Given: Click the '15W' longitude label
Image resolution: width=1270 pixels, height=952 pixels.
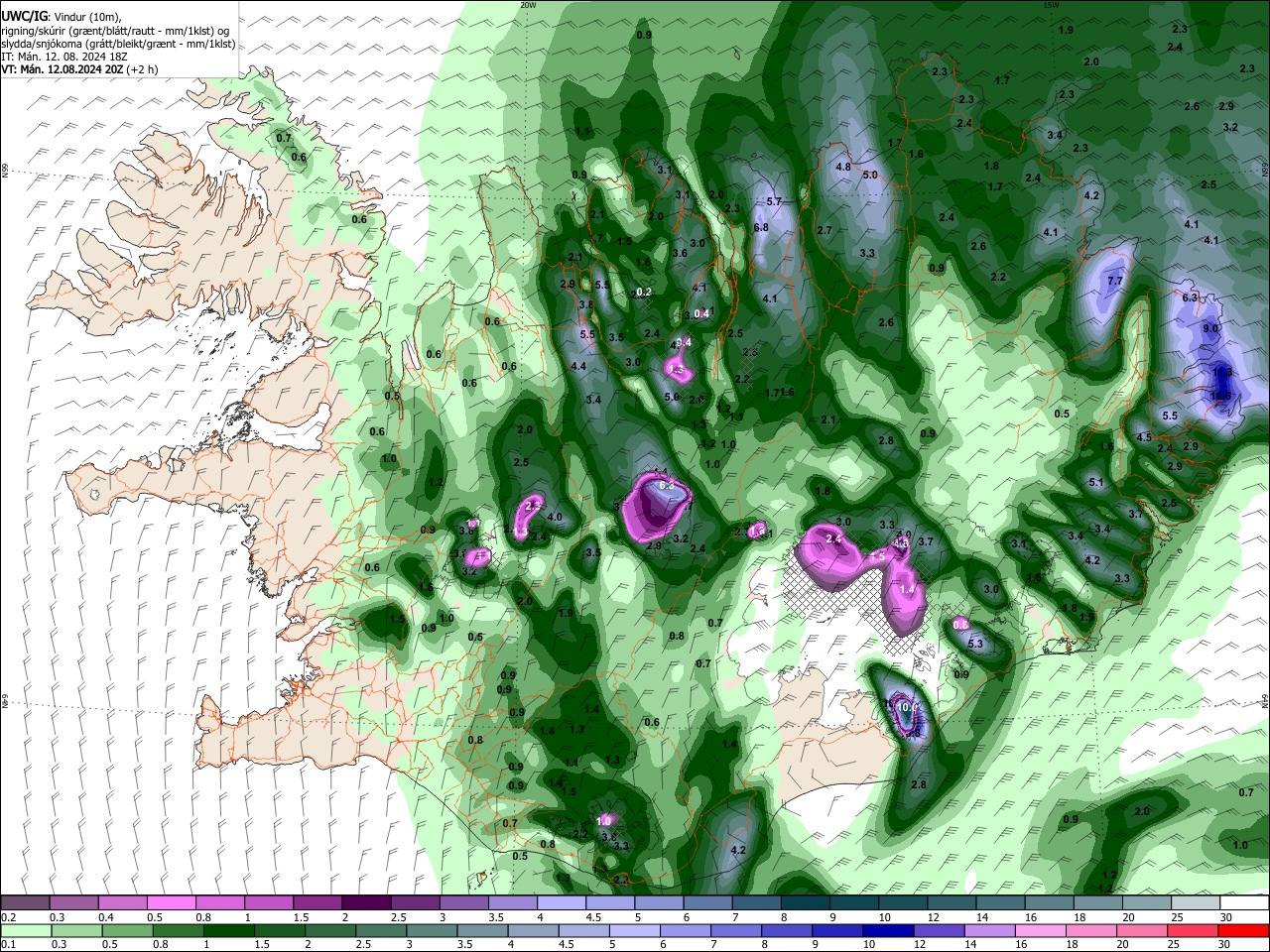Looking at the screenshot, I should click(x=1051, y=5).
